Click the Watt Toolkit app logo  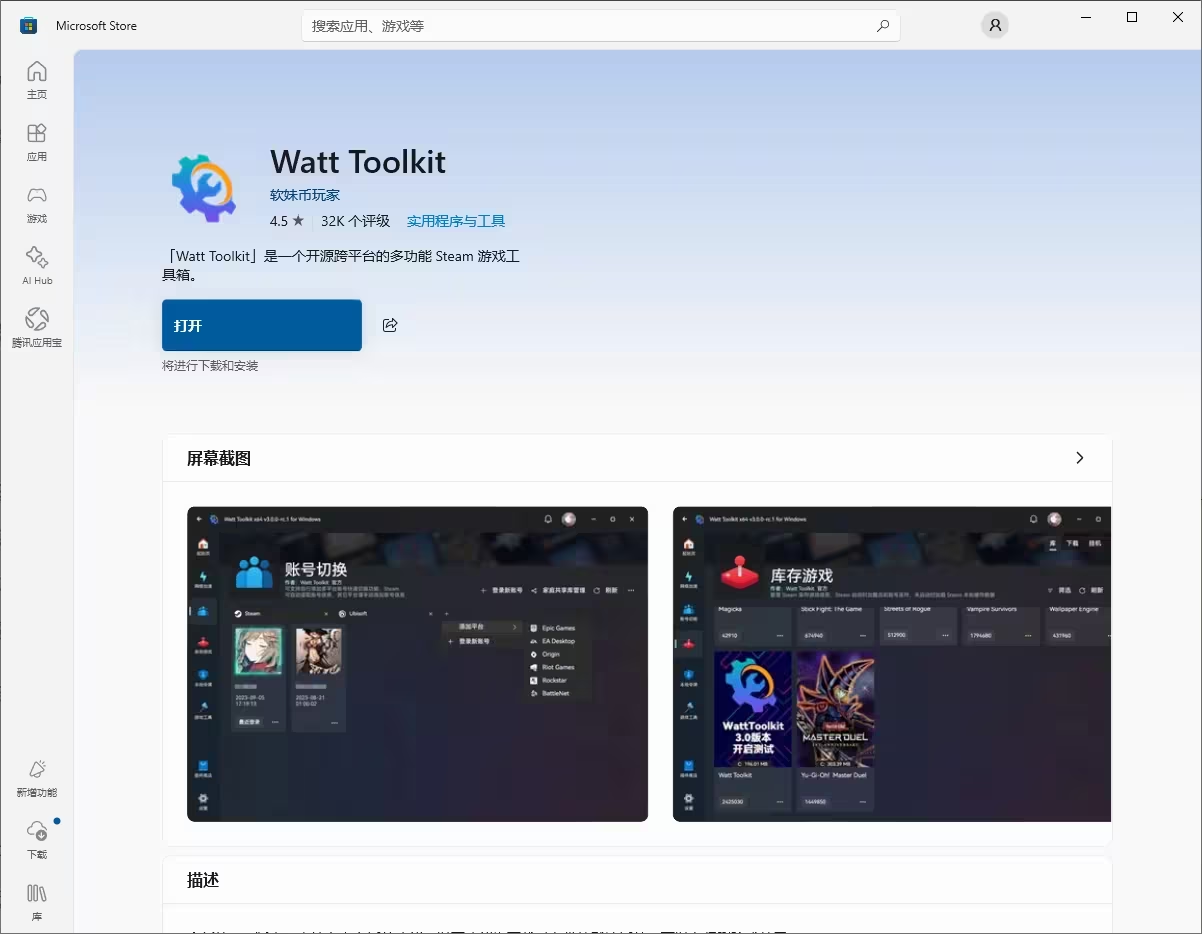(x=203, y=187)
